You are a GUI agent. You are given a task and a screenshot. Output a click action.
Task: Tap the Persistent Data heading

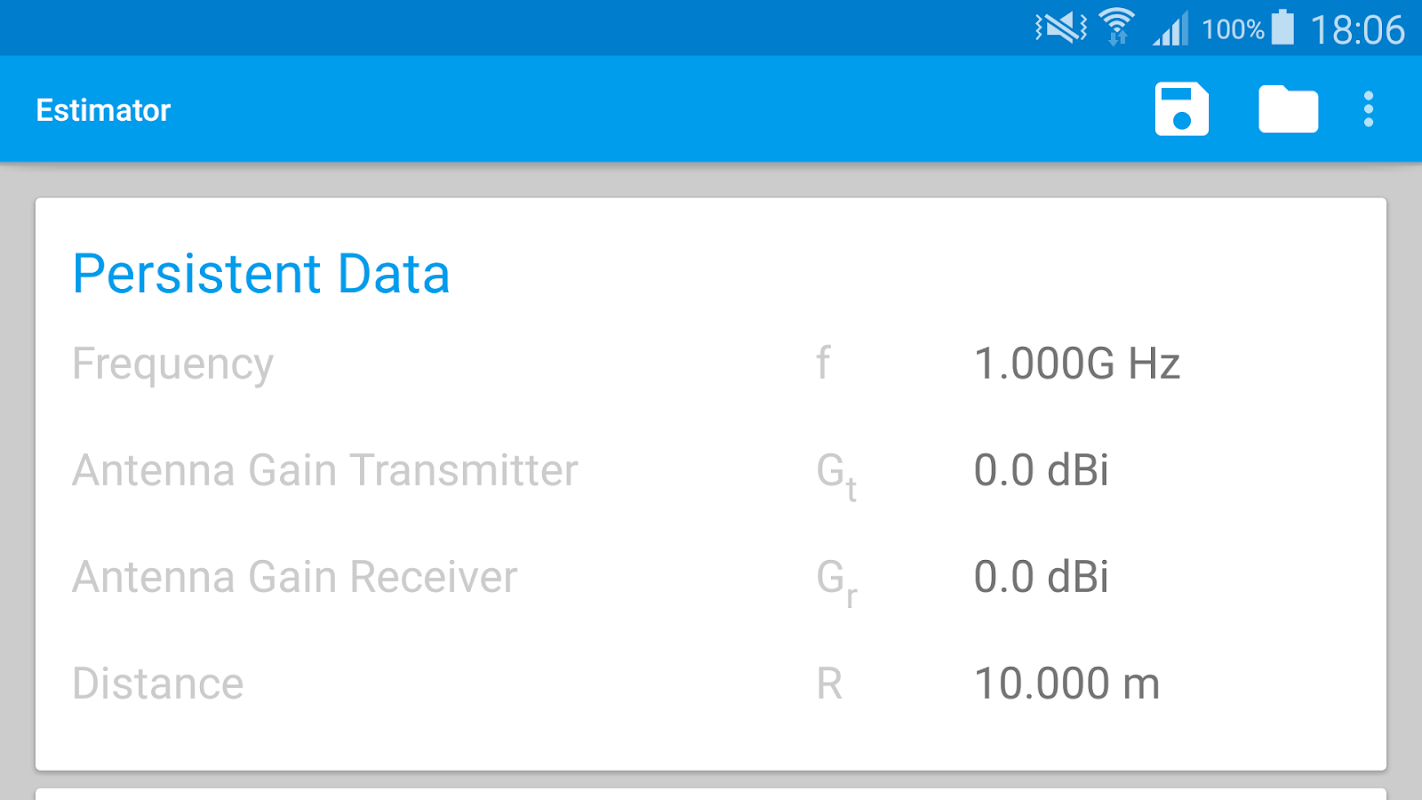coord(261,274)
